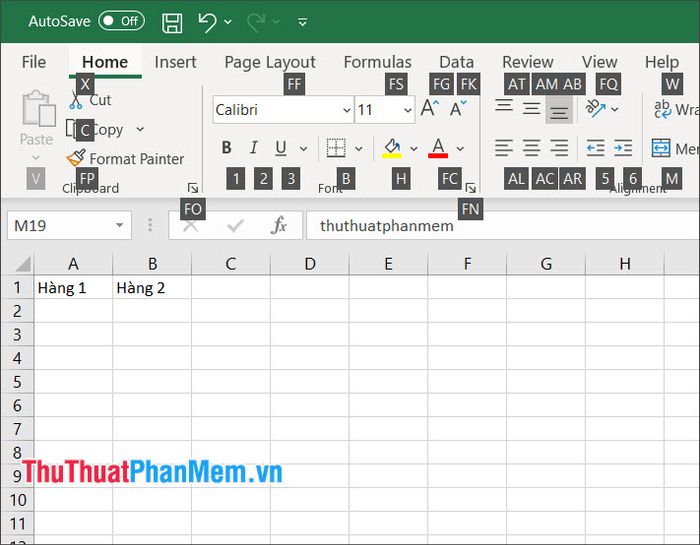
Task: Select Middle Align icon
Action: point(531,108)
